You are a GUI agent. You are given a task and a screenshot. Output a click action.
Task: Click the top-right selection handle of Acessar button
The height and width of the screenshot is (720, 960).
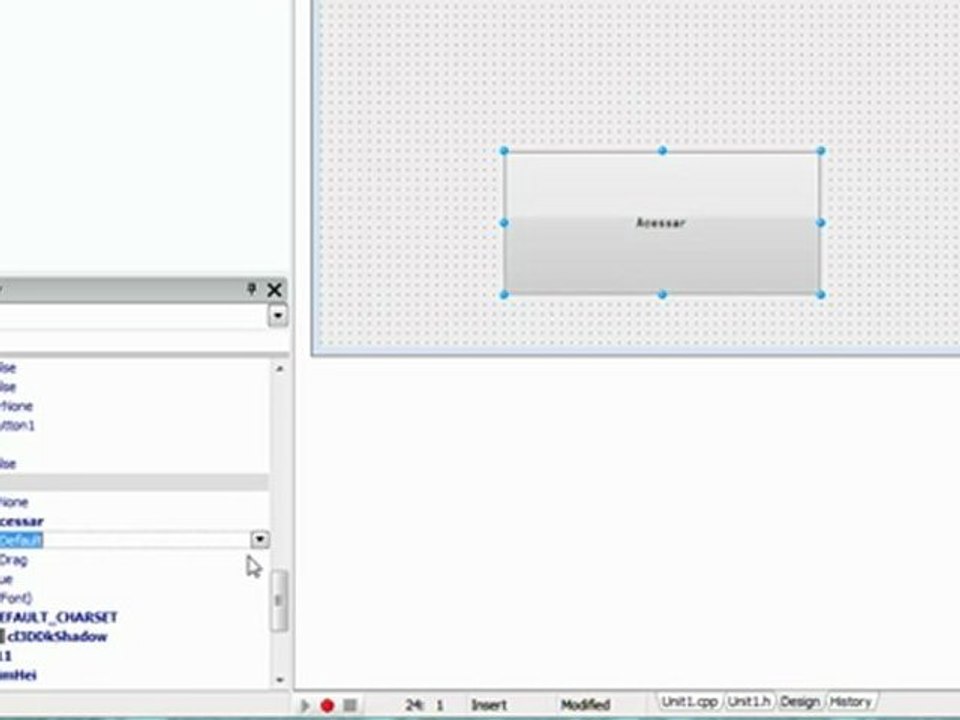click(820, 151)
